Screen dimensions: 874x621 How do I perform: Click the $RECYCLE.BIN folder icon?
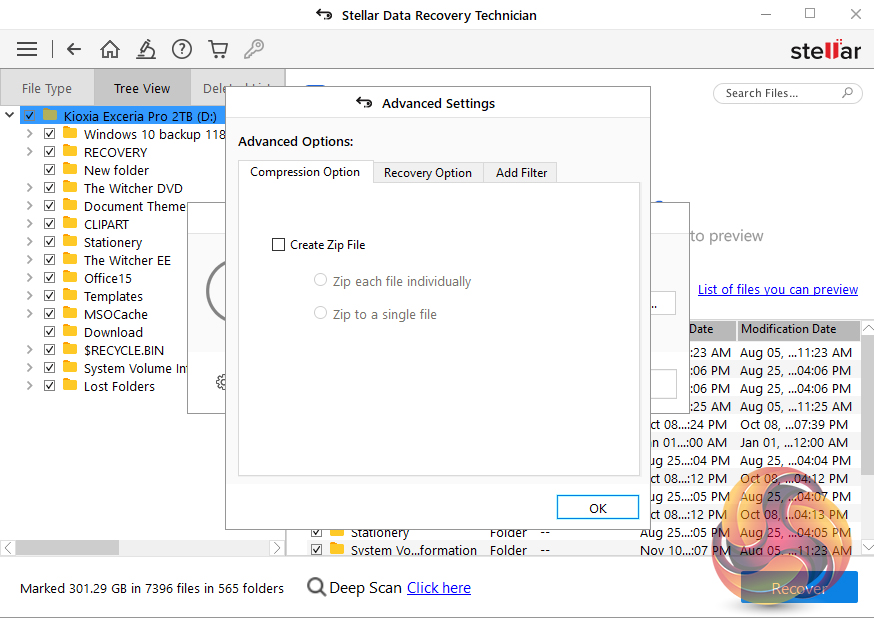click(70, 349)
